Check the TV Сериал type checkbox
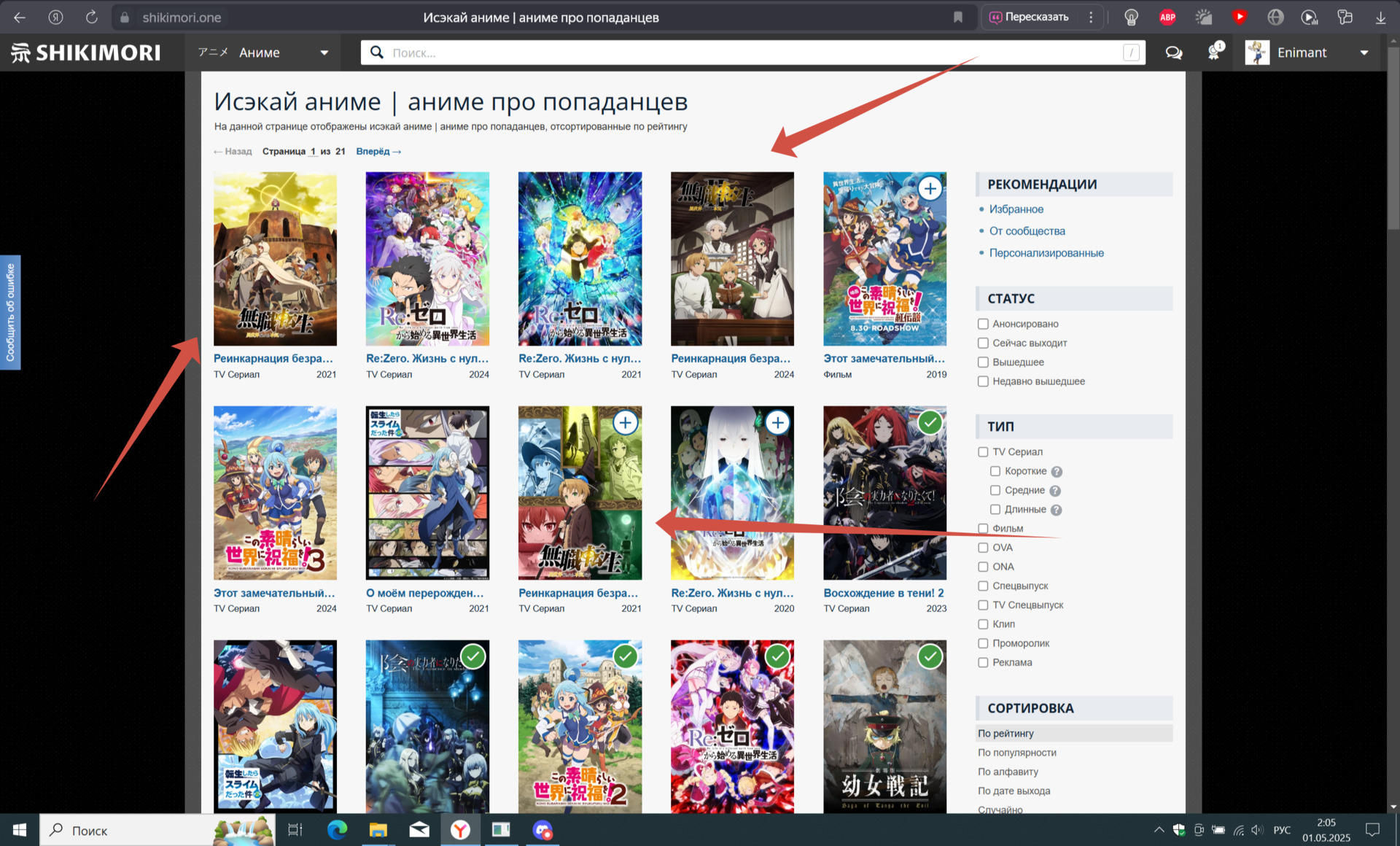Viewport: 1400px width, 846px height. point(983,452)
